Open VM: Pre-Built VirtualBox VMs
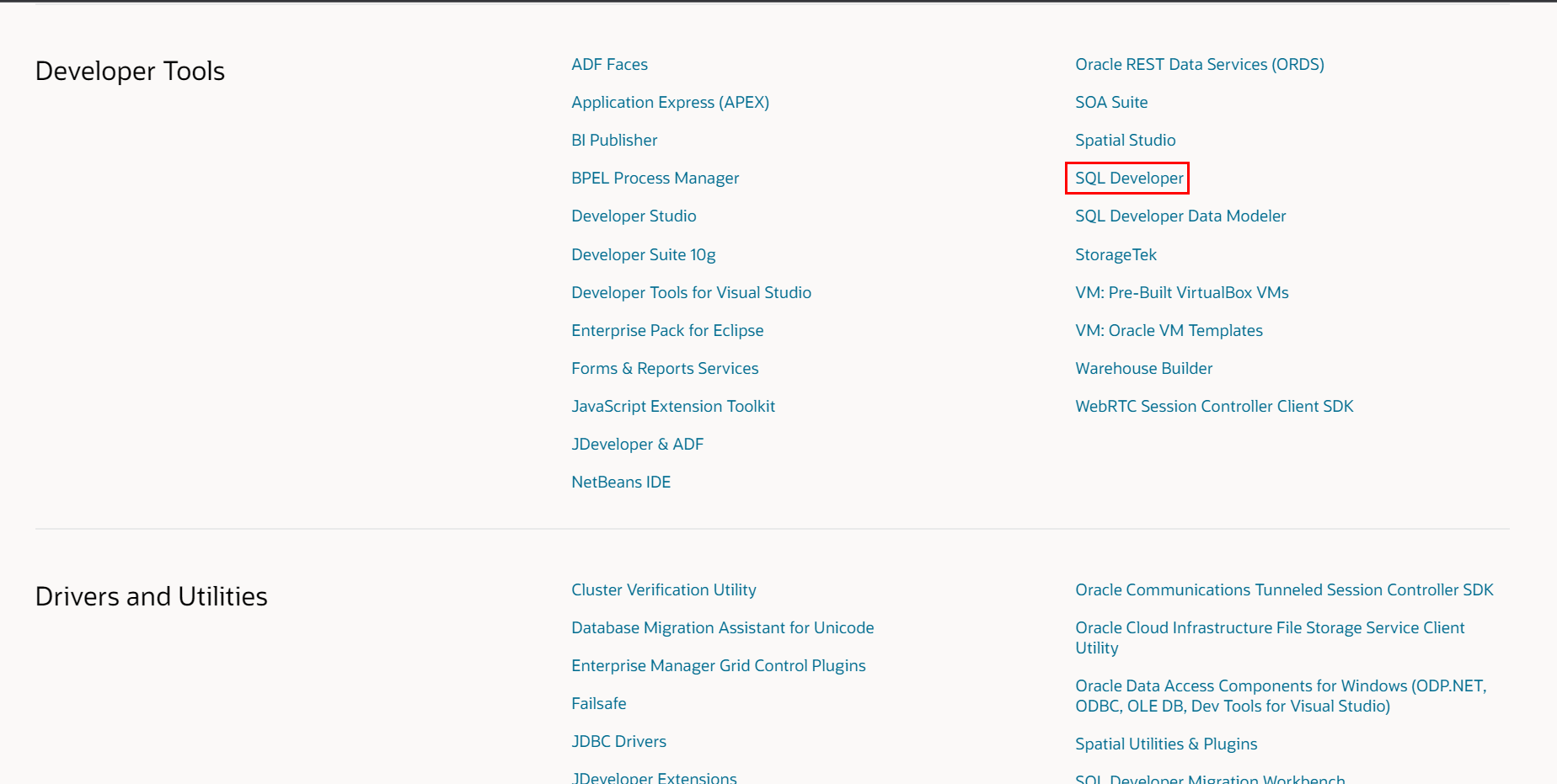The image size is (1557, 784). tap(1182, 293)
